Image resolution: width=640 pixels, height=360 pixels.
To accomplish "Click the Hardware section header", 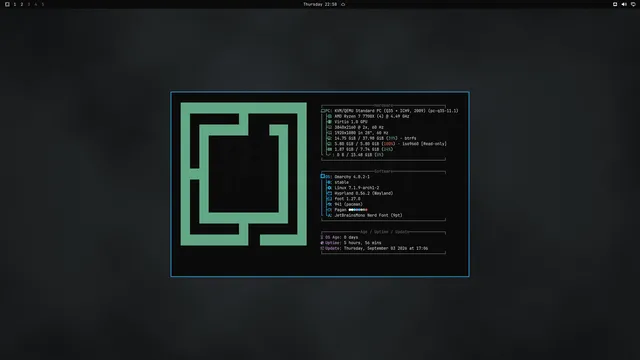I will [383, 105].
